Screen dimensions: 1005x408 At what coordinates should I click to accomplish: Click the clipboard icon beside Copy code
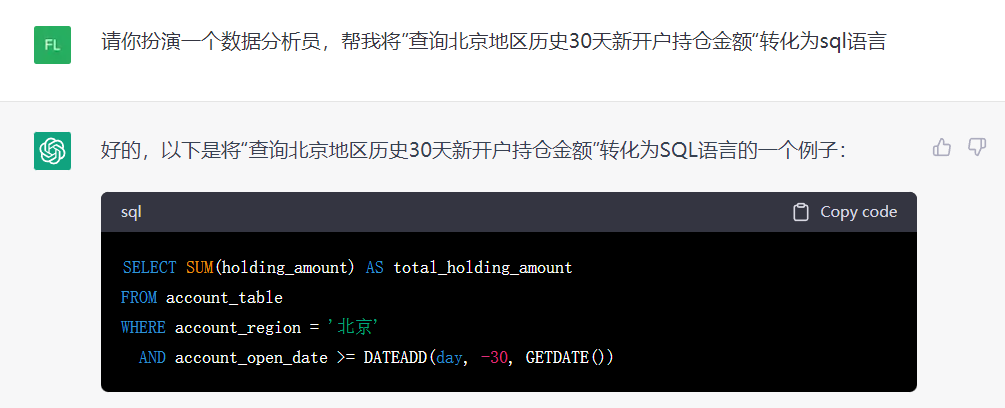[x=801, y=212]
